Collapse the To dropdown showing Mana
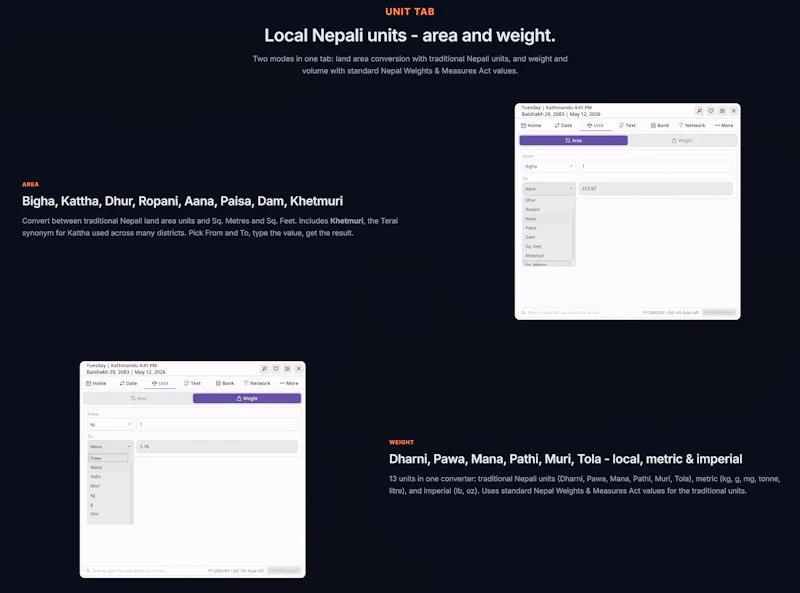This screenshot has height=593, width=800. [110, 447]
